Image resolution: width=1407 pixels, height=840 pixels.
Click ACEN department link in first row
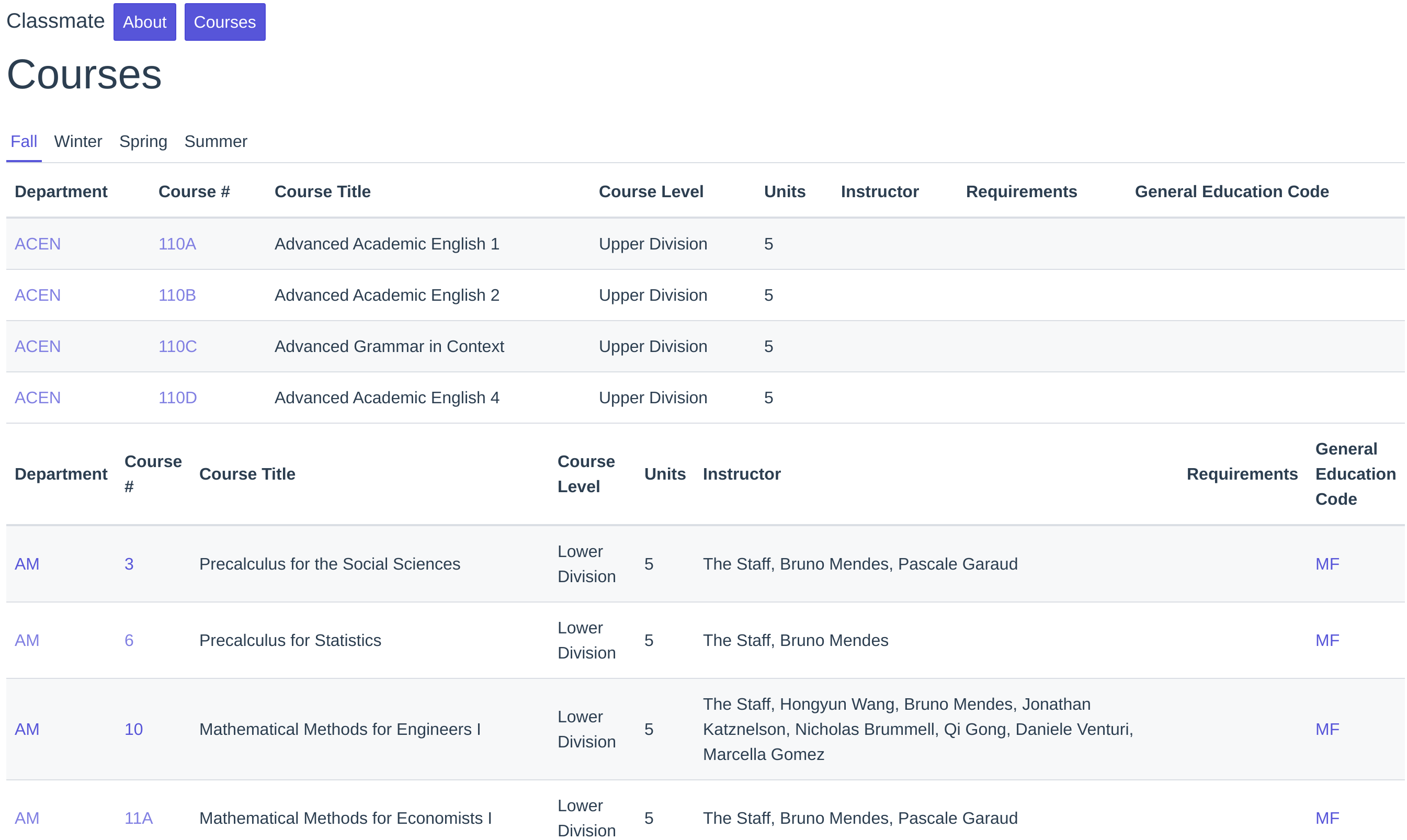(37, 244)
